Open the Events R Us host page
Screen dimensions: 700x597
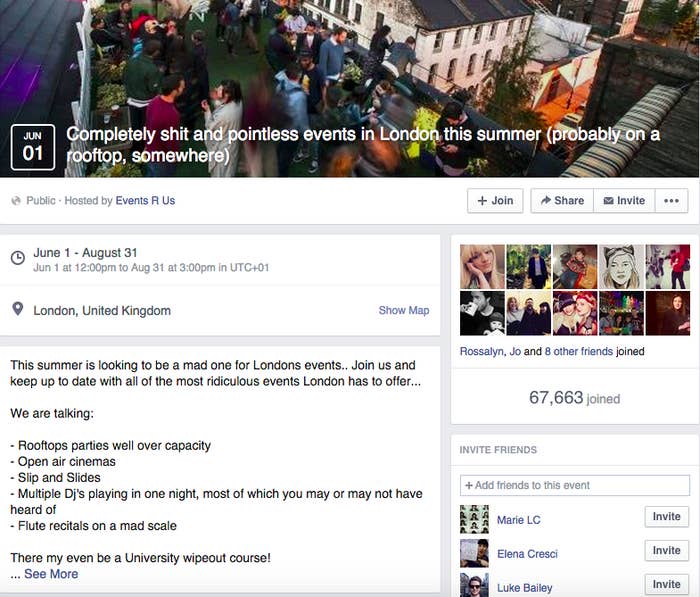[145, 200]
